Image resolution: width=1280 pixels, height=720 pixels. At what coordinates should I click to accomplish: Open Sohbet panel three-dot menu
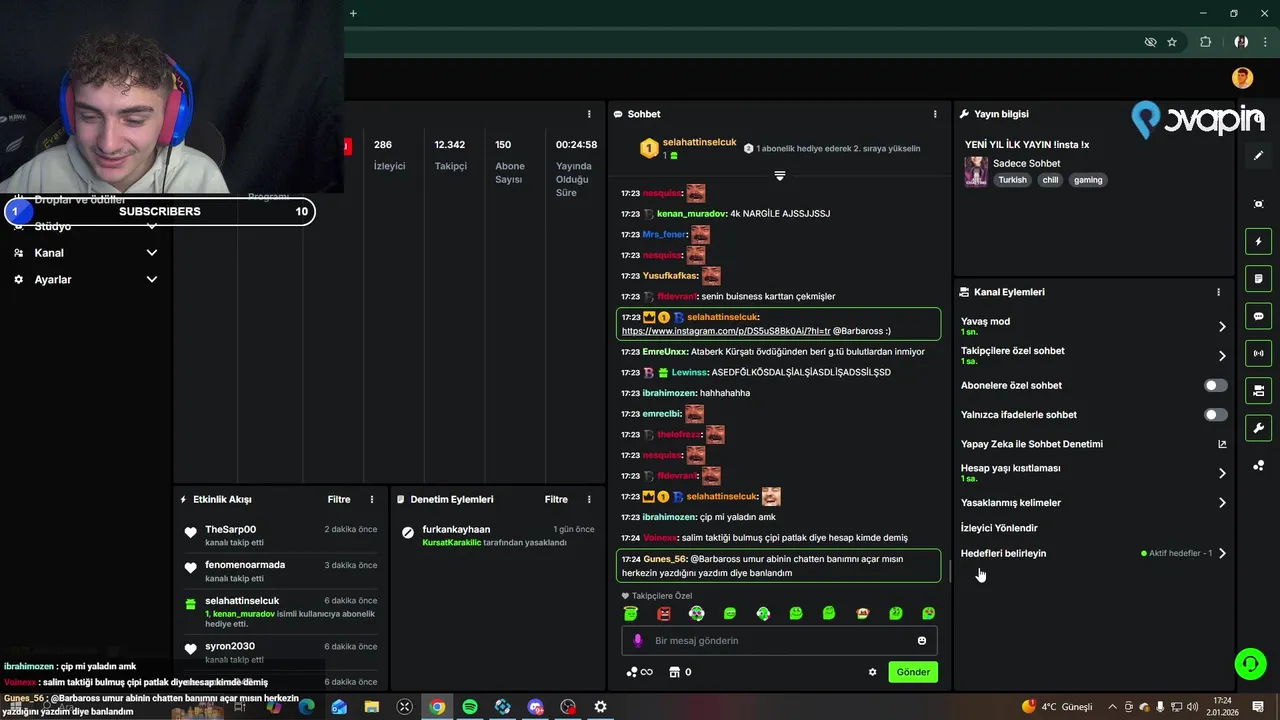click(x=935, y=114)
